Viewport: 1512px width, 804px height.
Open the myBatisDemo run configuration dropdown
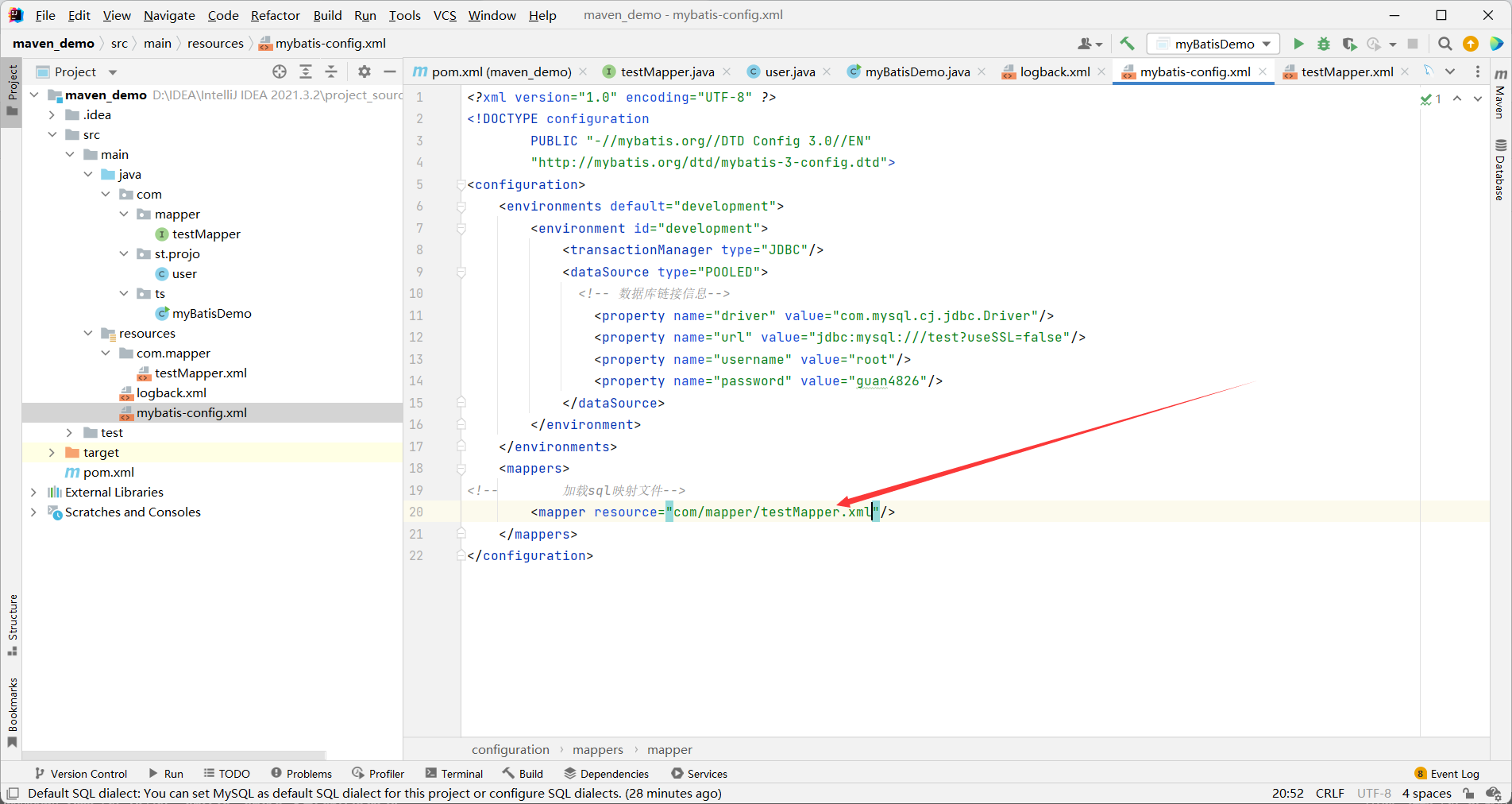coord(1213,44)
